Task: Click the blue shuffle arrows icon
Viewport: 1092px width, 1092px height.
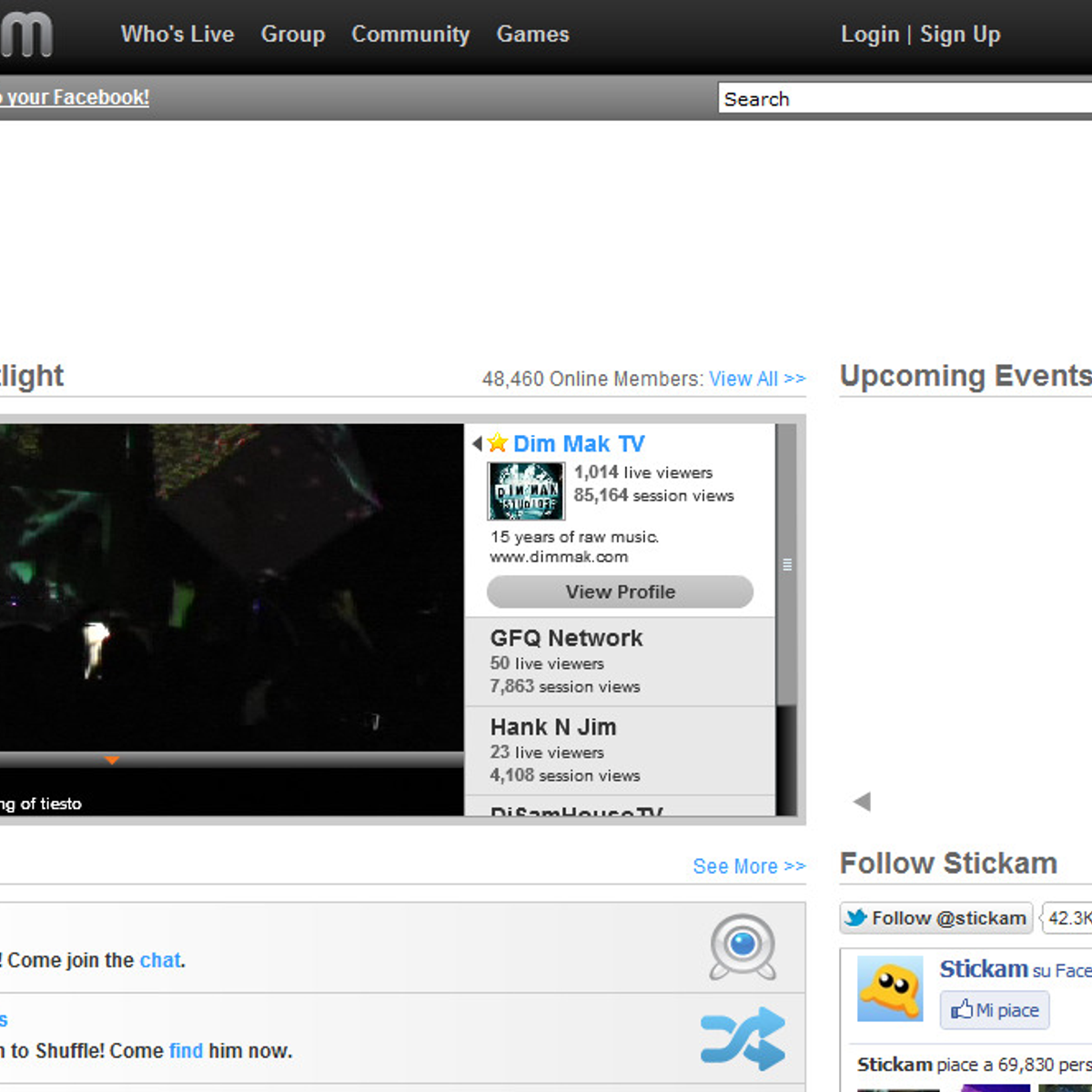Action: point(743,1038)
